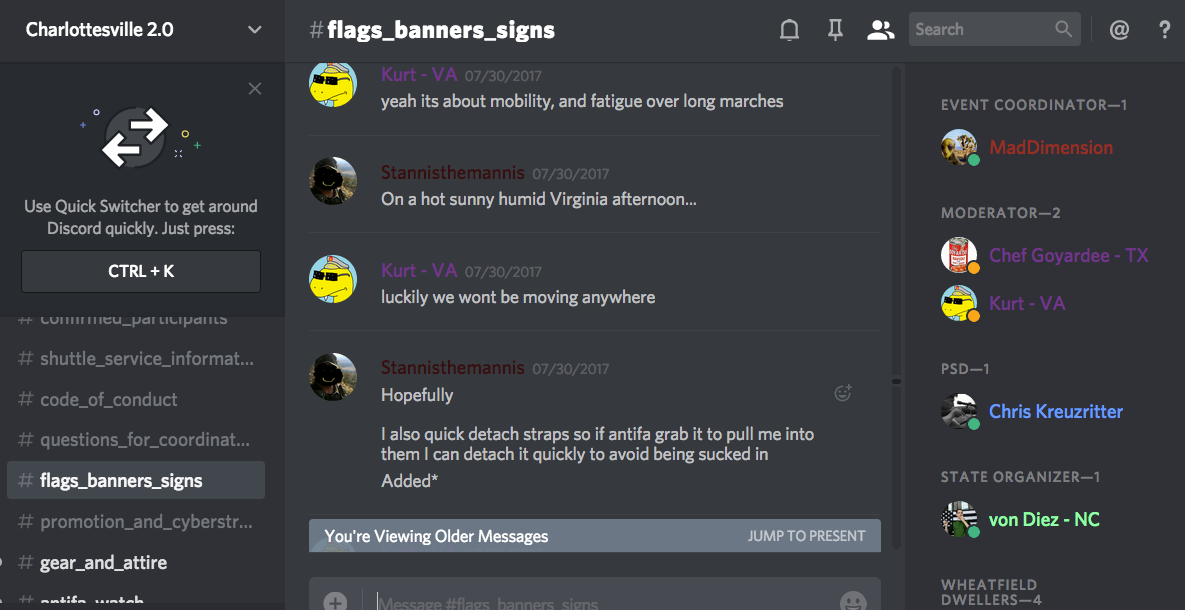Viewport: 1185px width, 610px height.
Task: Expand the Charlottesville 2.0 server dropdown
Action: point(255,29)
